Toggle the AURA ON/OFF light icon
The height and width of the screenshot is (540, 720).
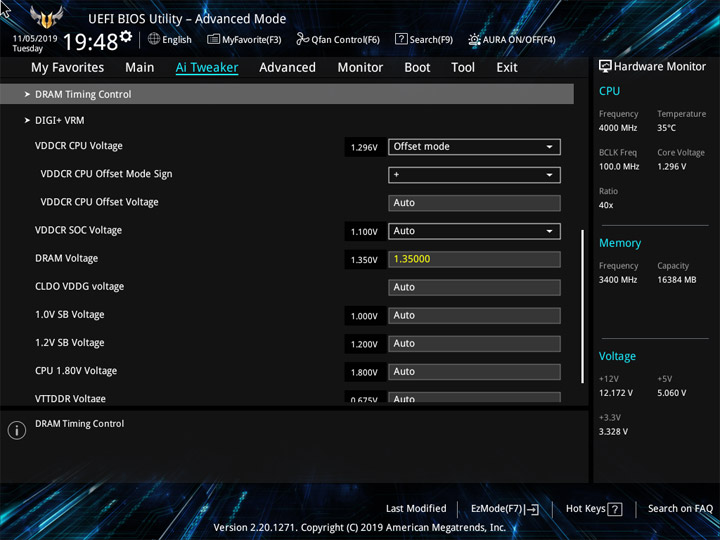(474, 39)
